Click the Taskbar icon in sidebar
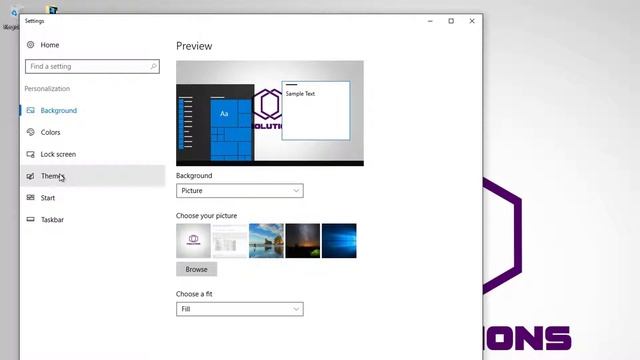 click(31, 219)
